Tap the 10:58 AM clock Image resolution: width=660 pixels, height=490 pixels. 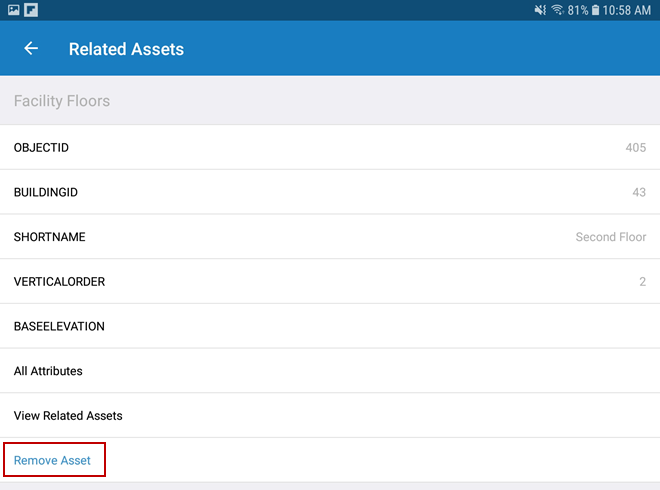pyautogui.click(x=628, y=10)
